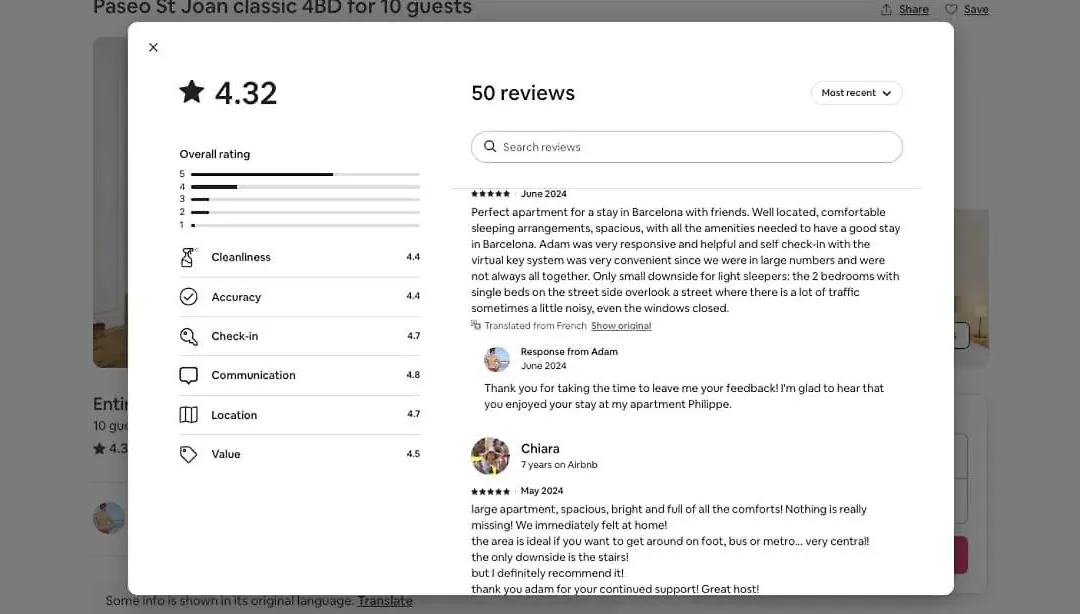This screenshot has width=1080, height=614.
Task: Click the magnifier icon in Search reviews
Action: pyautogui.click(x=490, y=146)
